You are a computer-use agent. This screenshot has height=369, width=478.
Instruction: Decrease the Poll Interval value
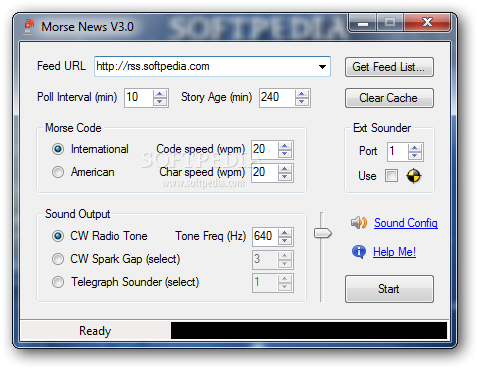click(160, 102)
